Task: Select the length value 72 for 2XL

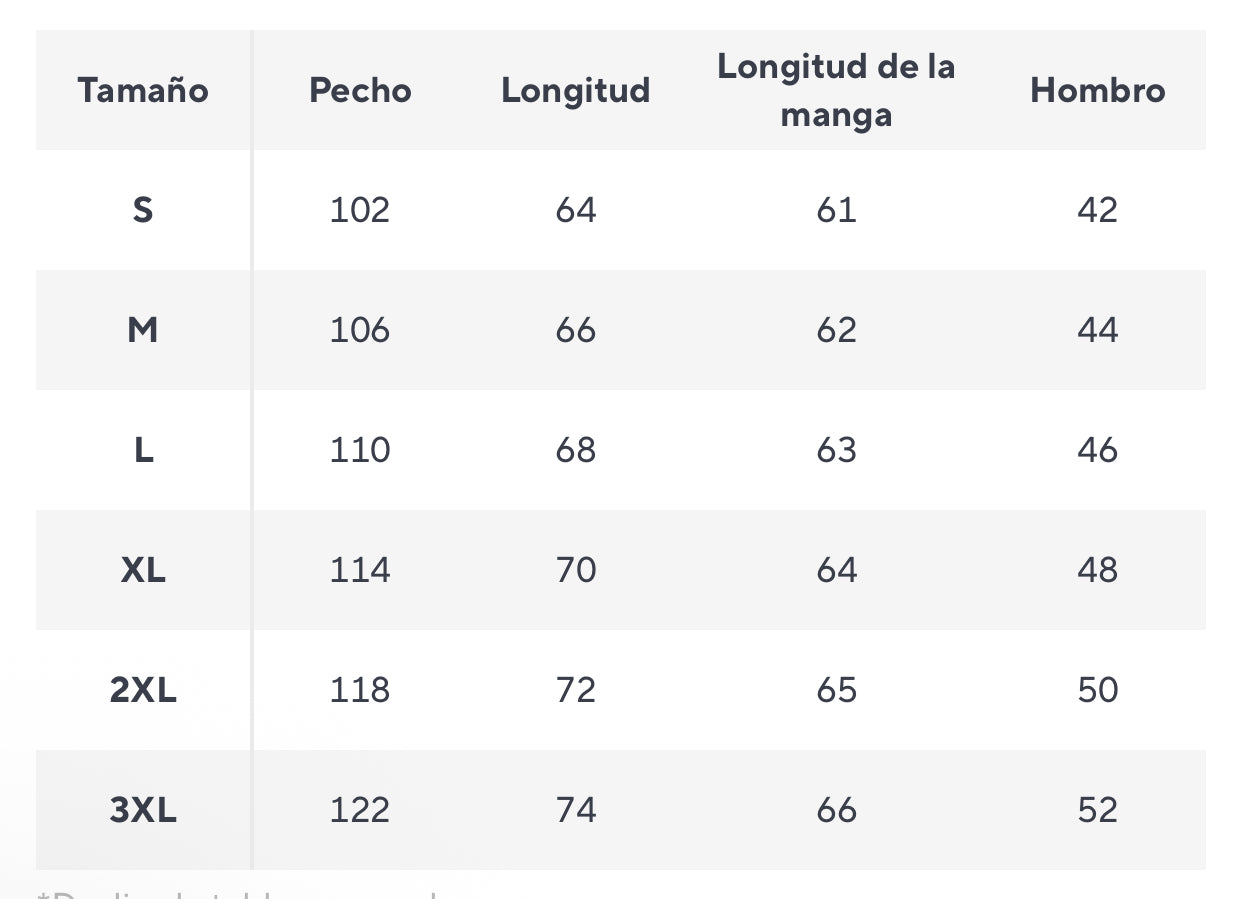Action: click(x=576, y=690)
